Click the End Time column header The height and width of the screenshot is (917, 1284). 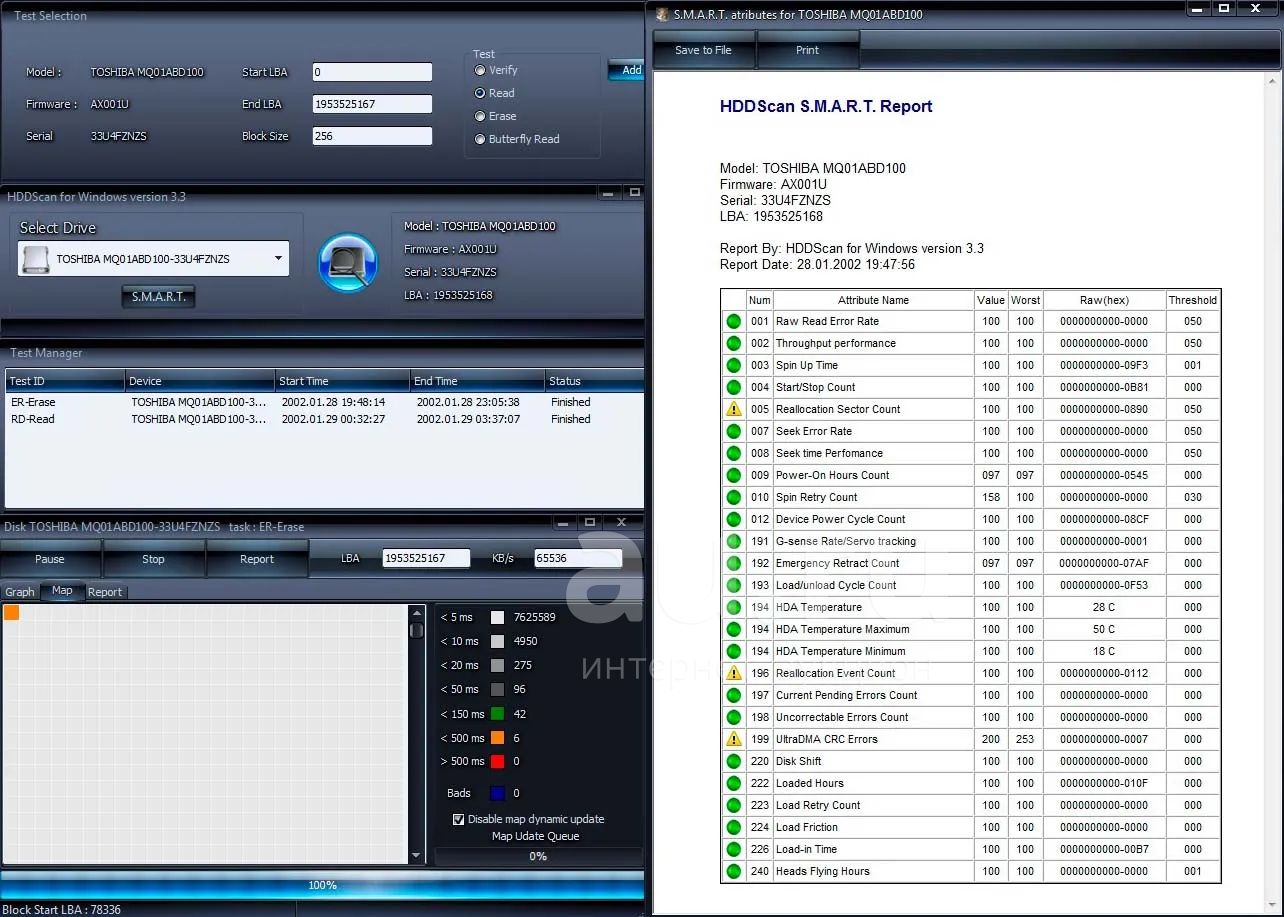[x=478, y=381]
